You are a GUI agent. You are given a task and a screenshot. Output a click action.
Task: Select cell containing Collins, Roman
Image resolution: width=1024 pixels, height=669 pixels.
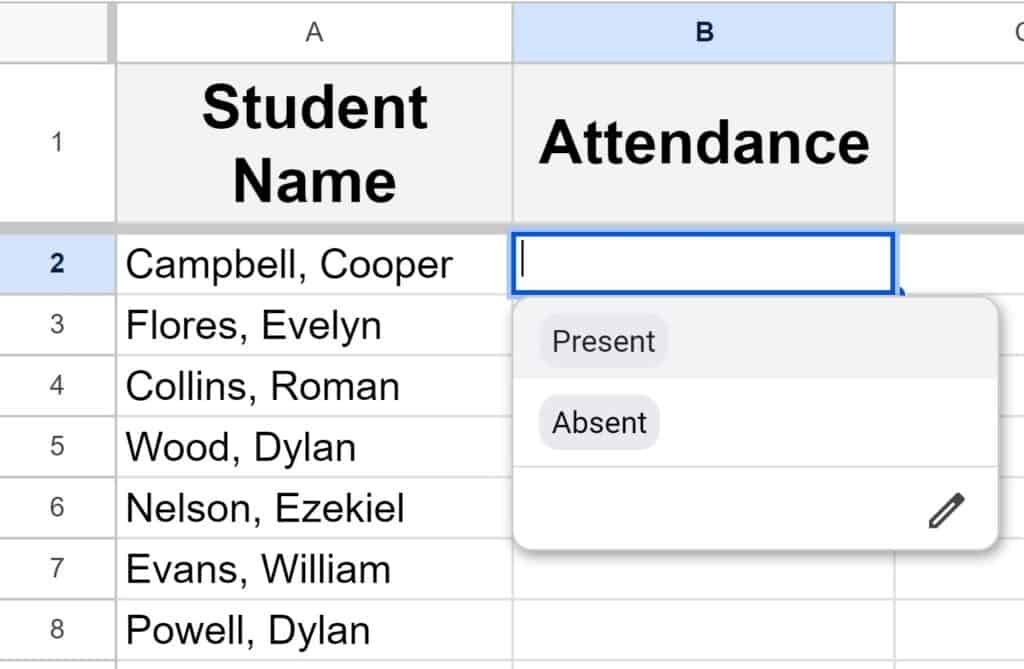314,385
